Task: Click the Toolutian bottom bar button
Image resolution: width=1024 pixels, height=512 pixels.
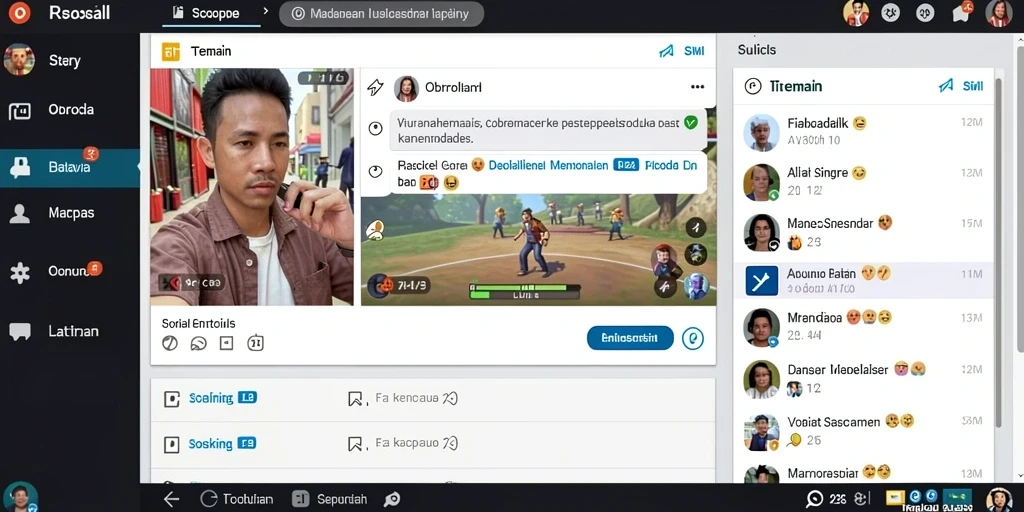Action: (x=237, y=500)
